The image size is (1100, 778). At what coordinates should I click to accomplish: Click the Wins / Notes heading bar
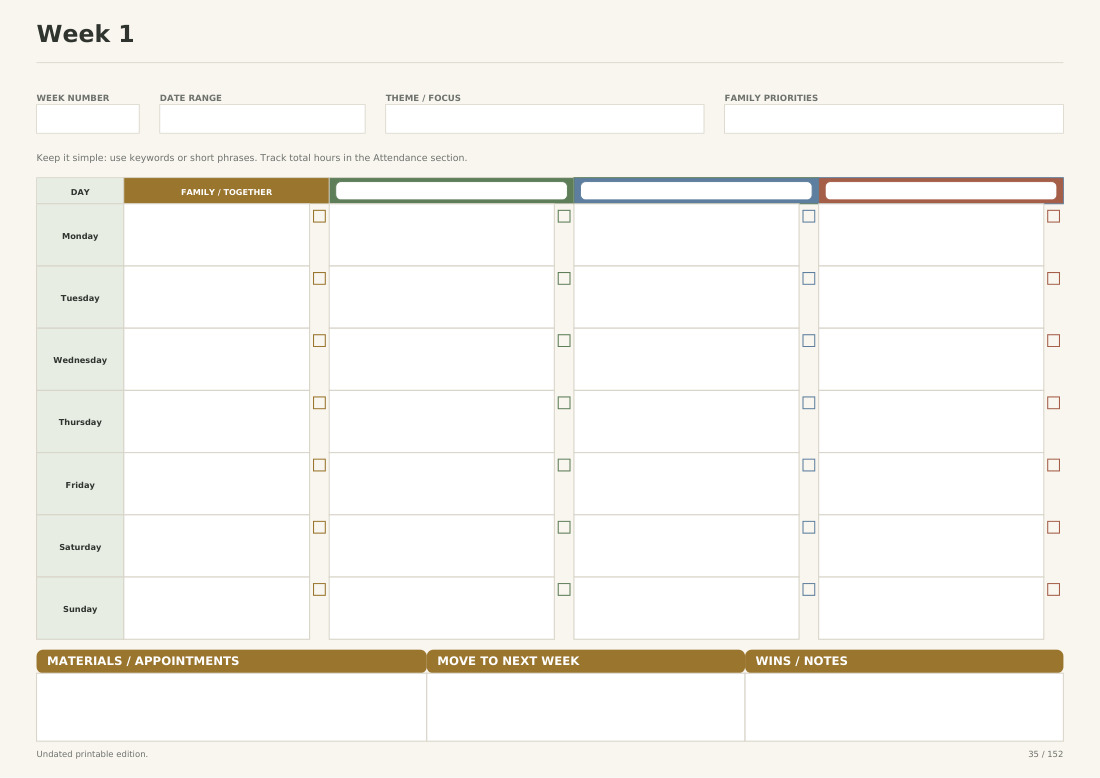click(x=904, y=661)
